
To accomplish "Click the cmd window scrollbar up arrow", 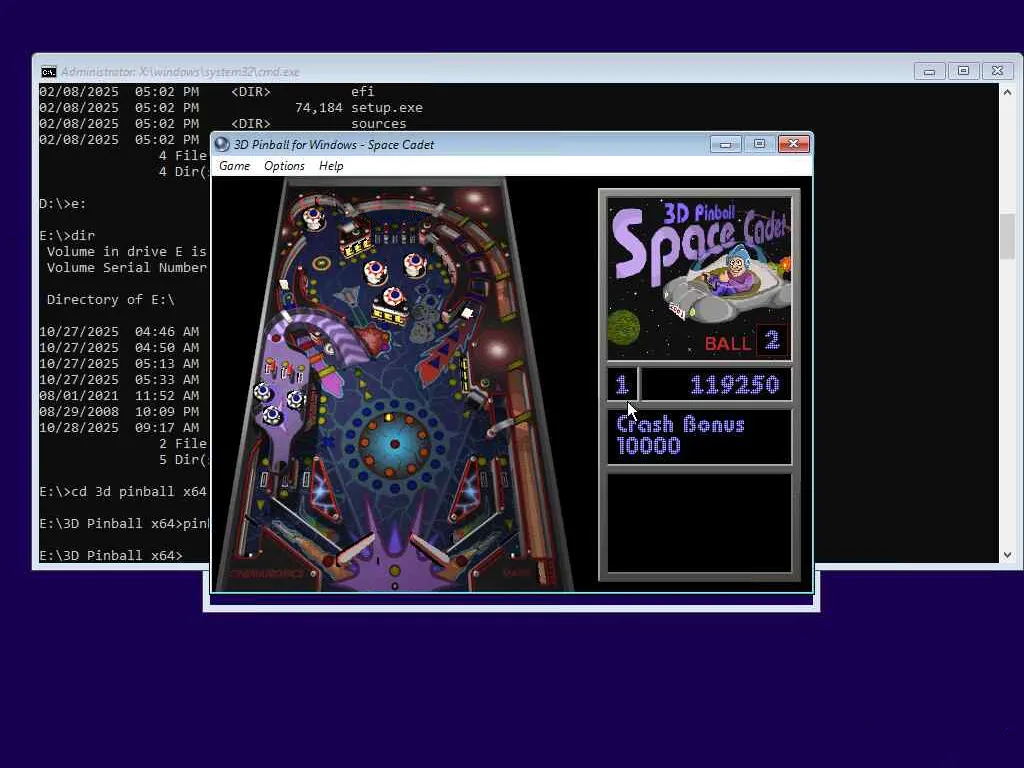I will [x=1007, y=92].
